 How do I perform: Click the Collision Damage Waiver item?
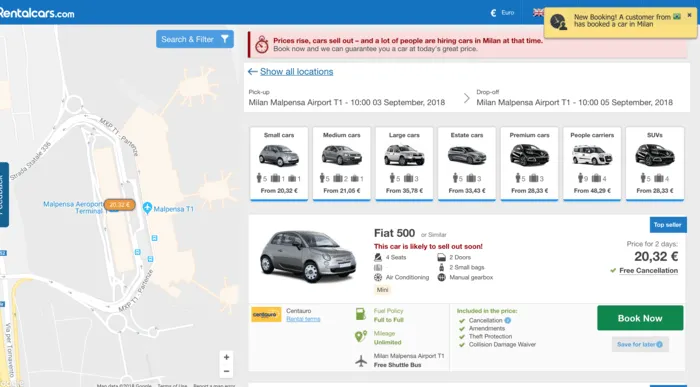click(502, 345)
